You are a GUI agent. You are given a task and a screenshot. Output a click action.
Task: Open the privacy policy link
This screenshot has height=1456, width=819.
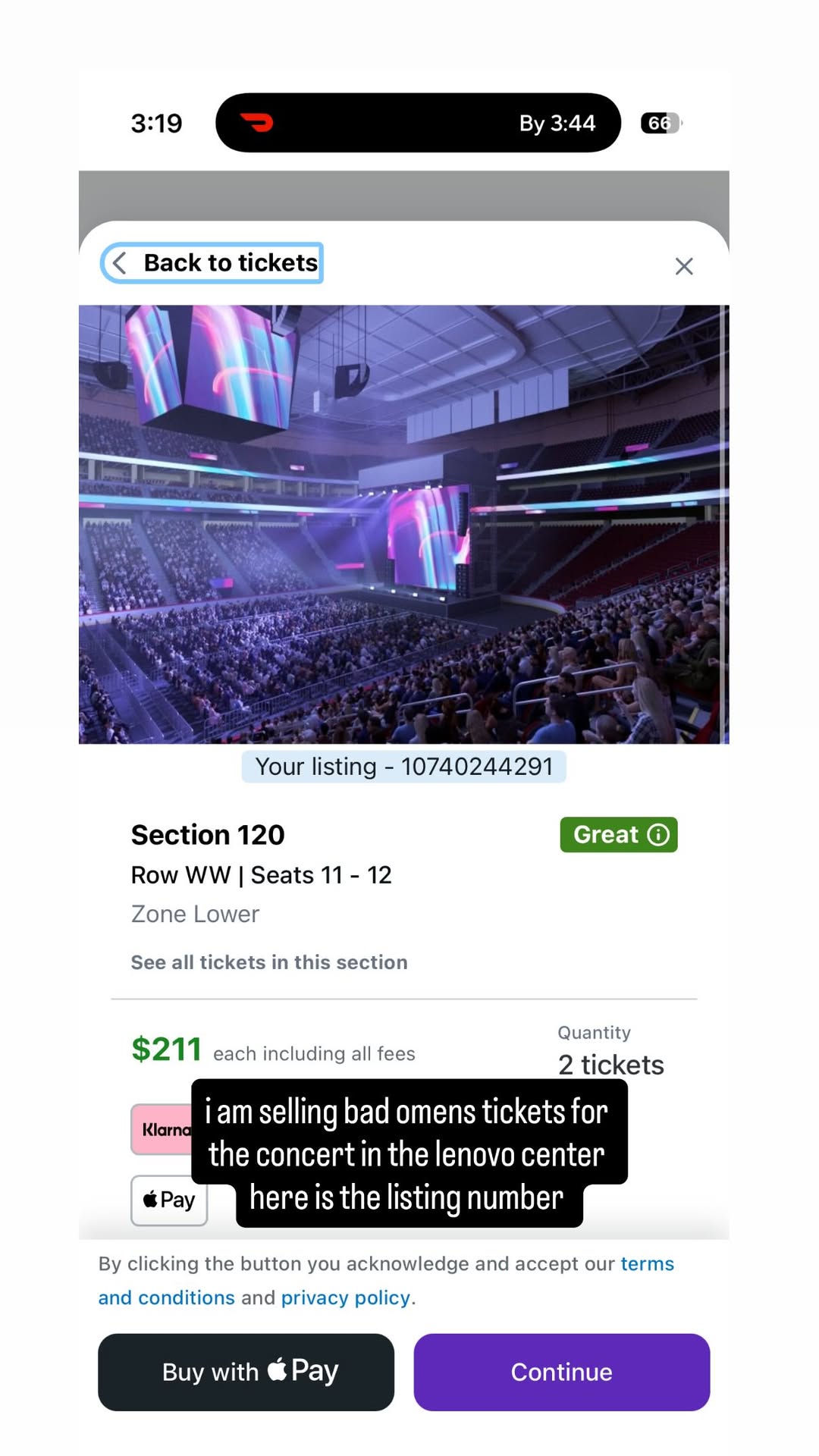pos(346,1298)
